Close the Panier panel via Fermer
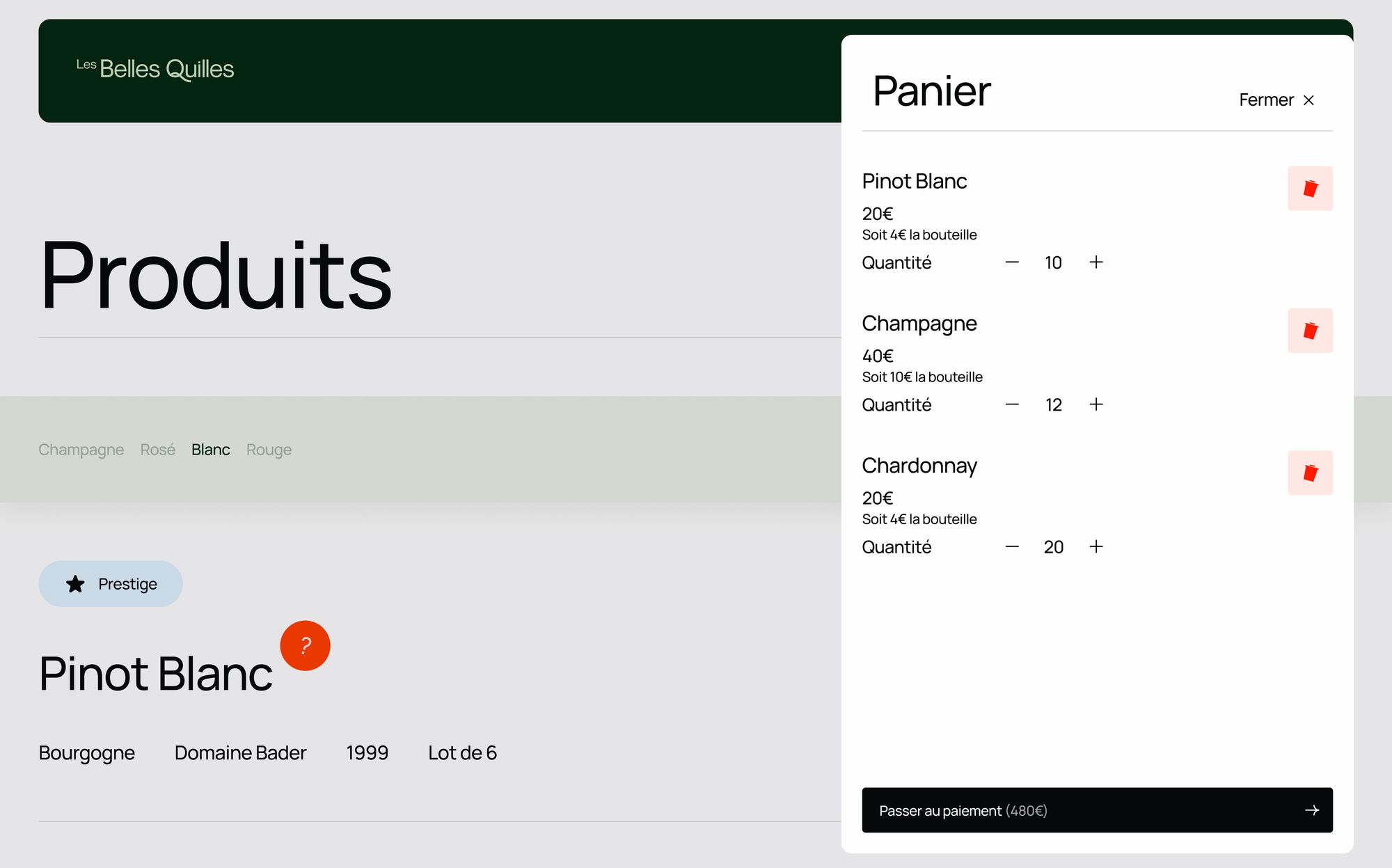1392x868 pixels. click(1276, 100)
